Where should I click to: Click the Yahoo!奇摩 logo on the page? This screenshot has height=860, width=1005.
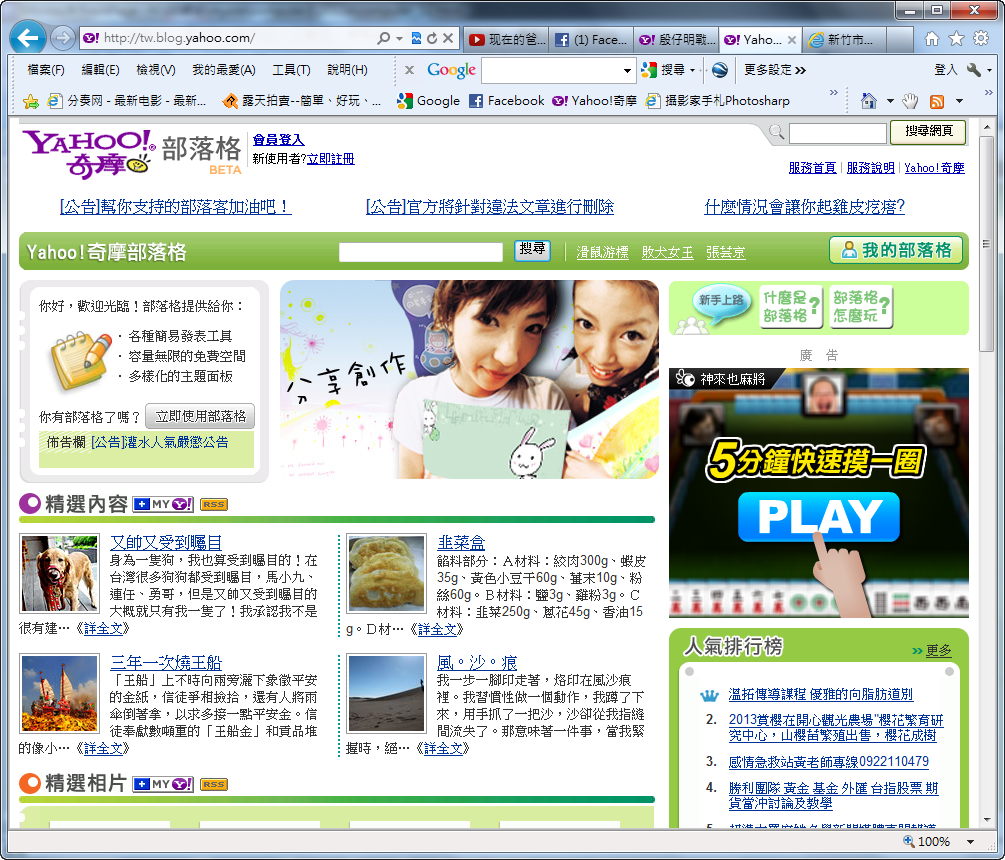(x=88, y=154)
